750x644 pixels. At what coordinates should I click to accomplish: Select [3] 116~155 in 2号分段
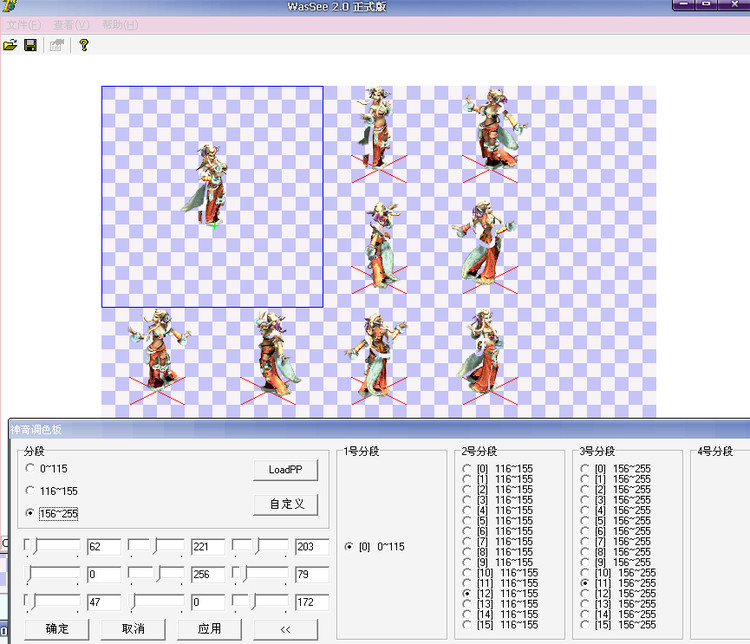click(467, 500)
